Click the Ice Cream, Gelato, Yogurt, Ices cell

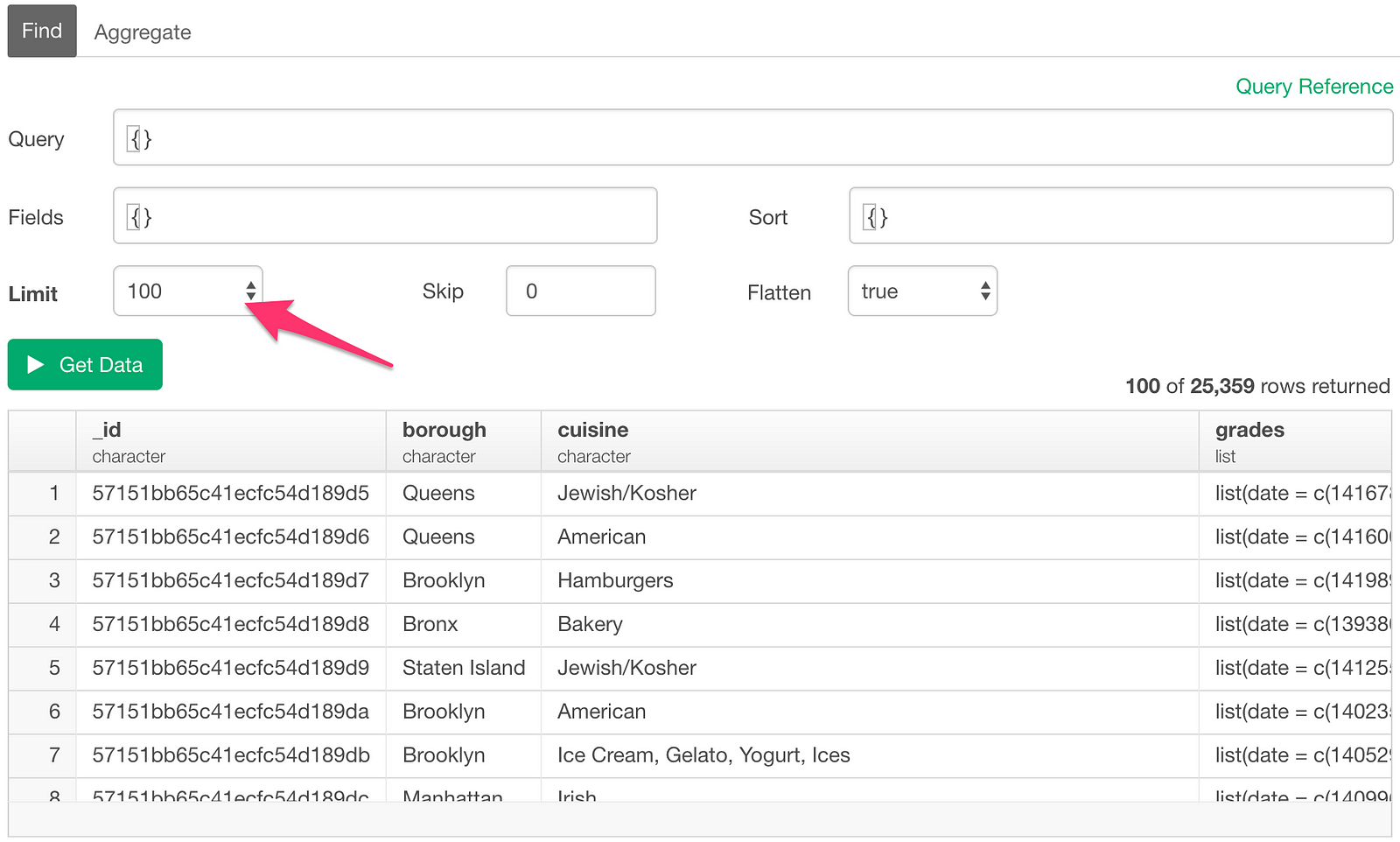pyautogui.click(x=703, y=755)
